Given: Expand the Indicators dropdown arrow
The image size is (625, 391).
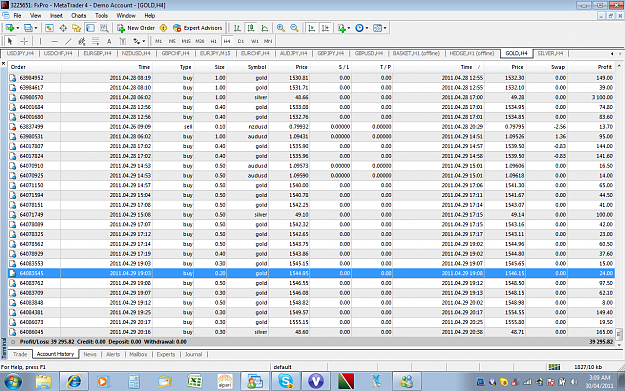Looking at the screenshot, I should pyautogui.click(x=349, y=28).
